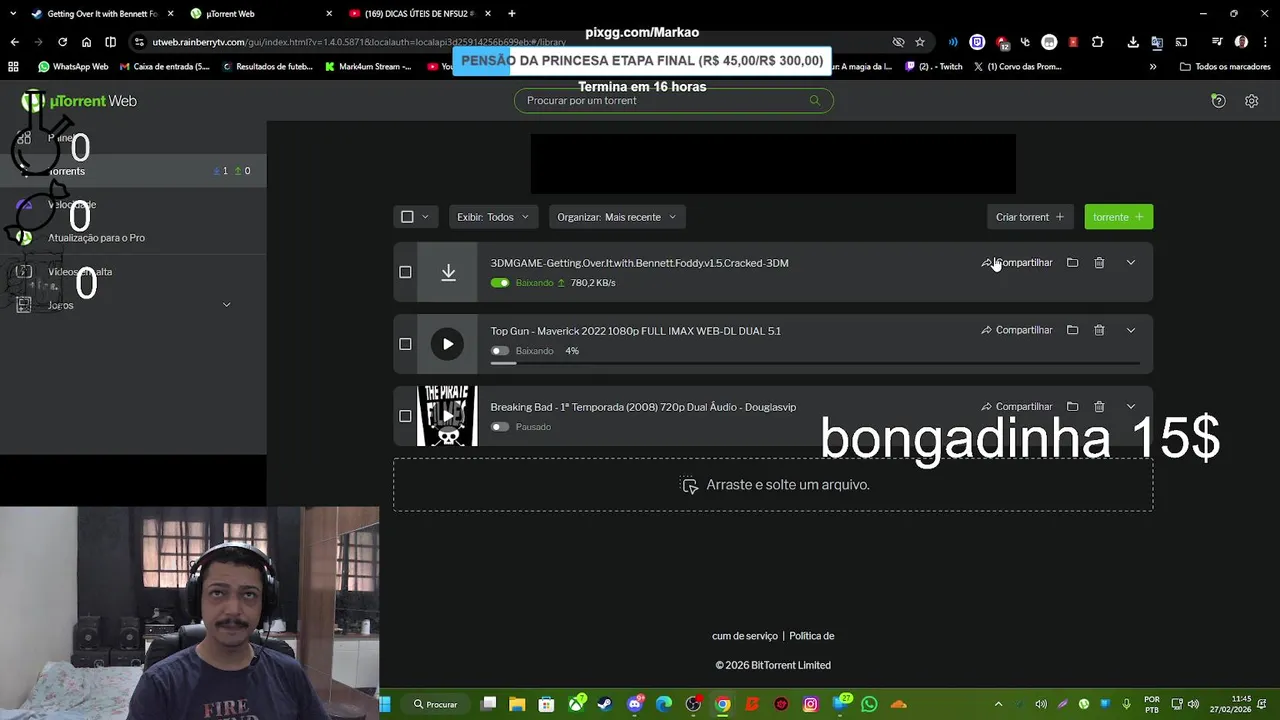Open the Caixa de entrada bookmark

(x=165, y=67)
